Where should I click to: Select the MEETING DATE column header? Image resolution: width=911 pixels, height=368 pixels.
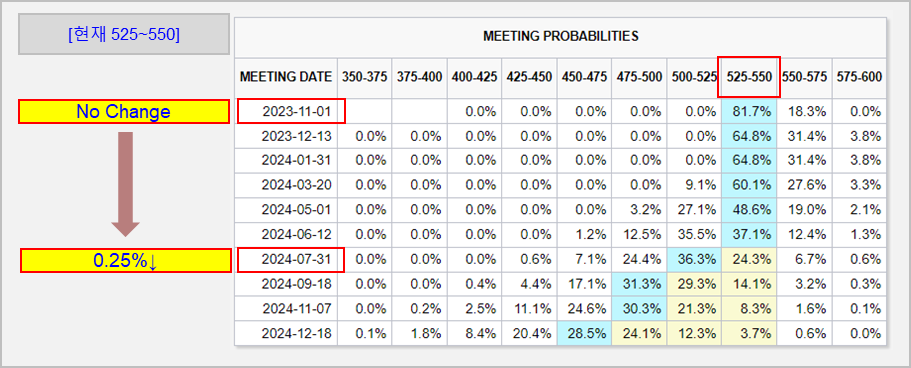coord(286,77)
